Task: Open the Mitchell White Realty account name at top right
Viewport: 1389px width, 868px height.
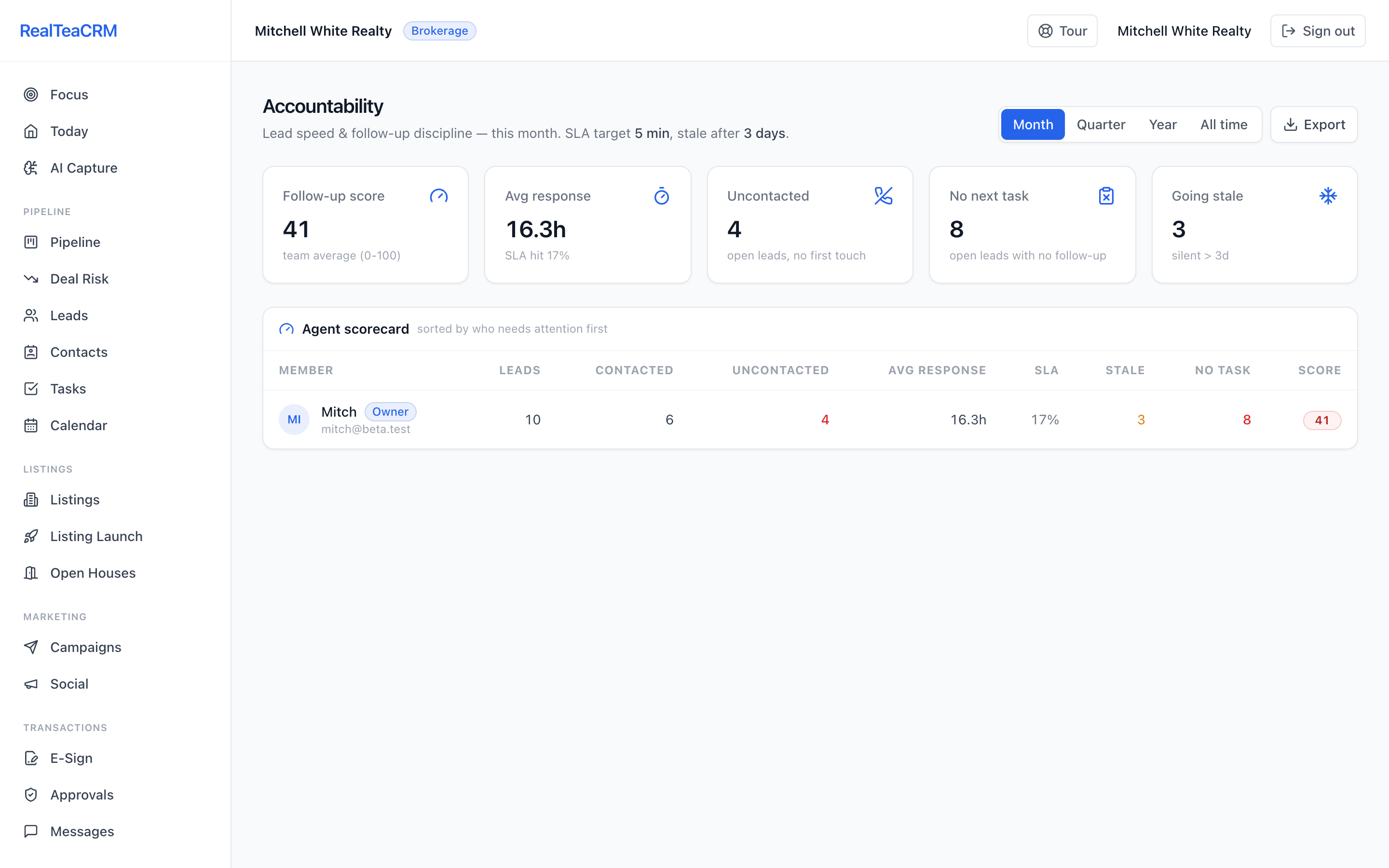Action: 1184,31
